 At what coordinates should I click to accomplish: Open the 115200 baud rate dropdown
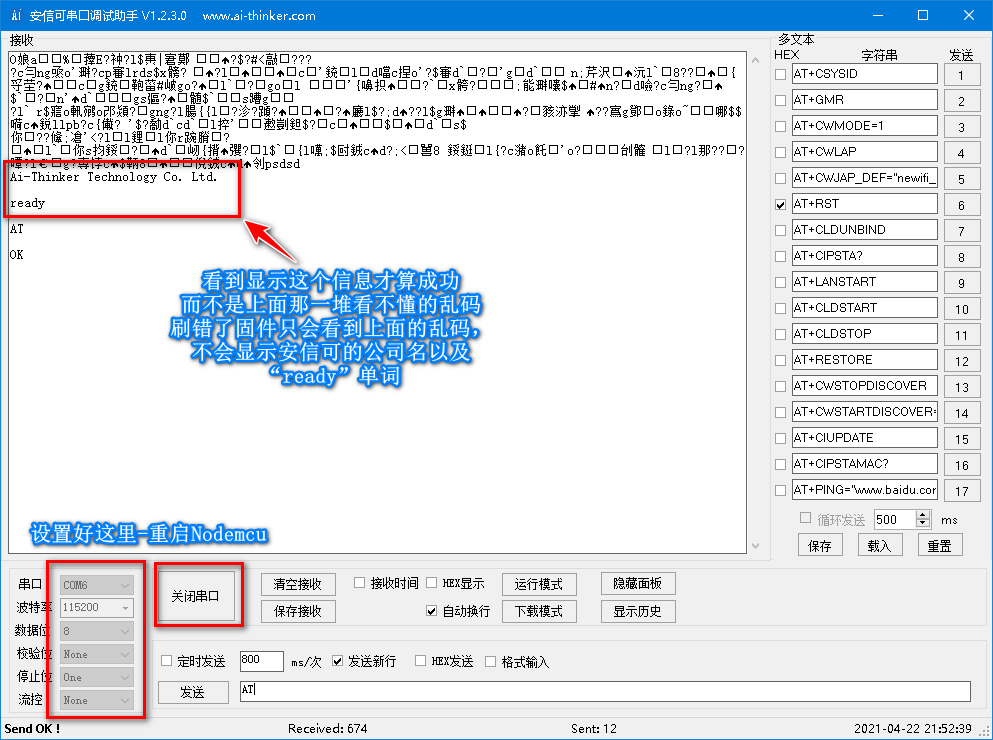(x=124, y=607)
